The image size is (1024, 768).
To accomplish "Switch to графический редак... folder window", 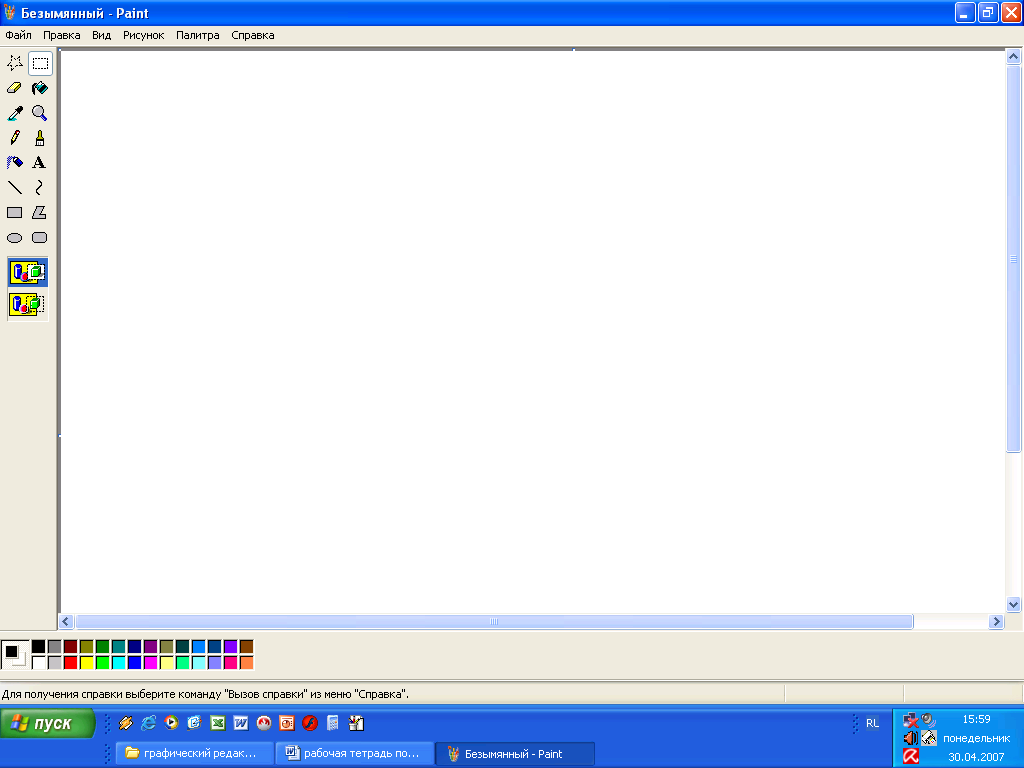I will click(x=195, y=754).
